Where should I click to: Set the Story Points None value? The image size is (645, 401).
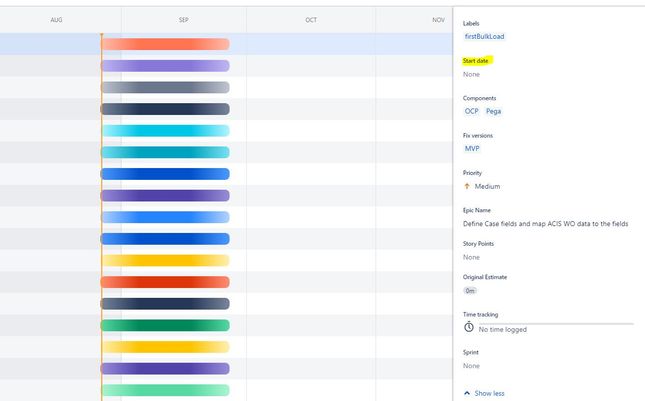471,257
